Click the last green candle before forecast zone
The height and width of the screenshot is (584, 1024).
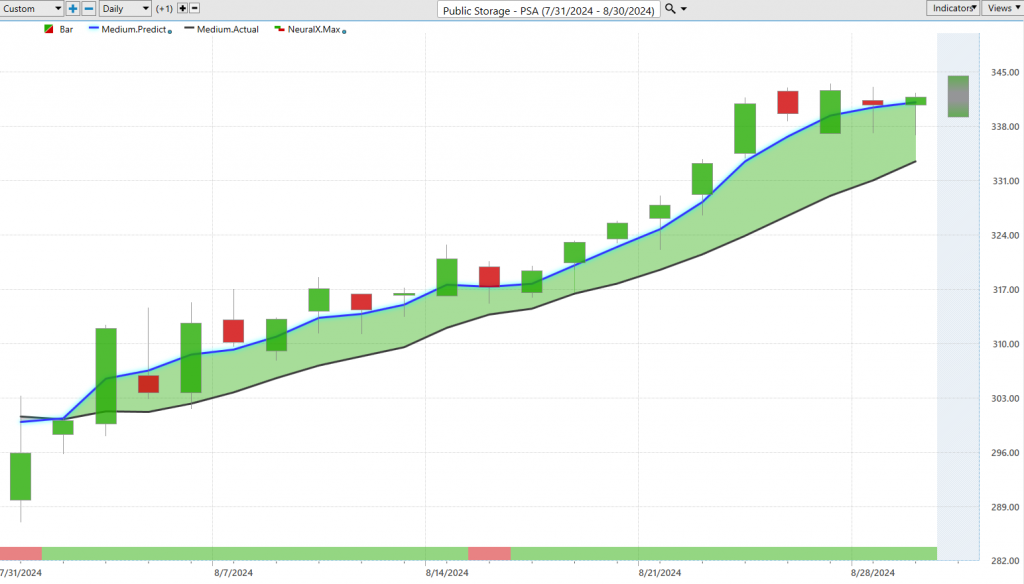(x=916, y=101)
